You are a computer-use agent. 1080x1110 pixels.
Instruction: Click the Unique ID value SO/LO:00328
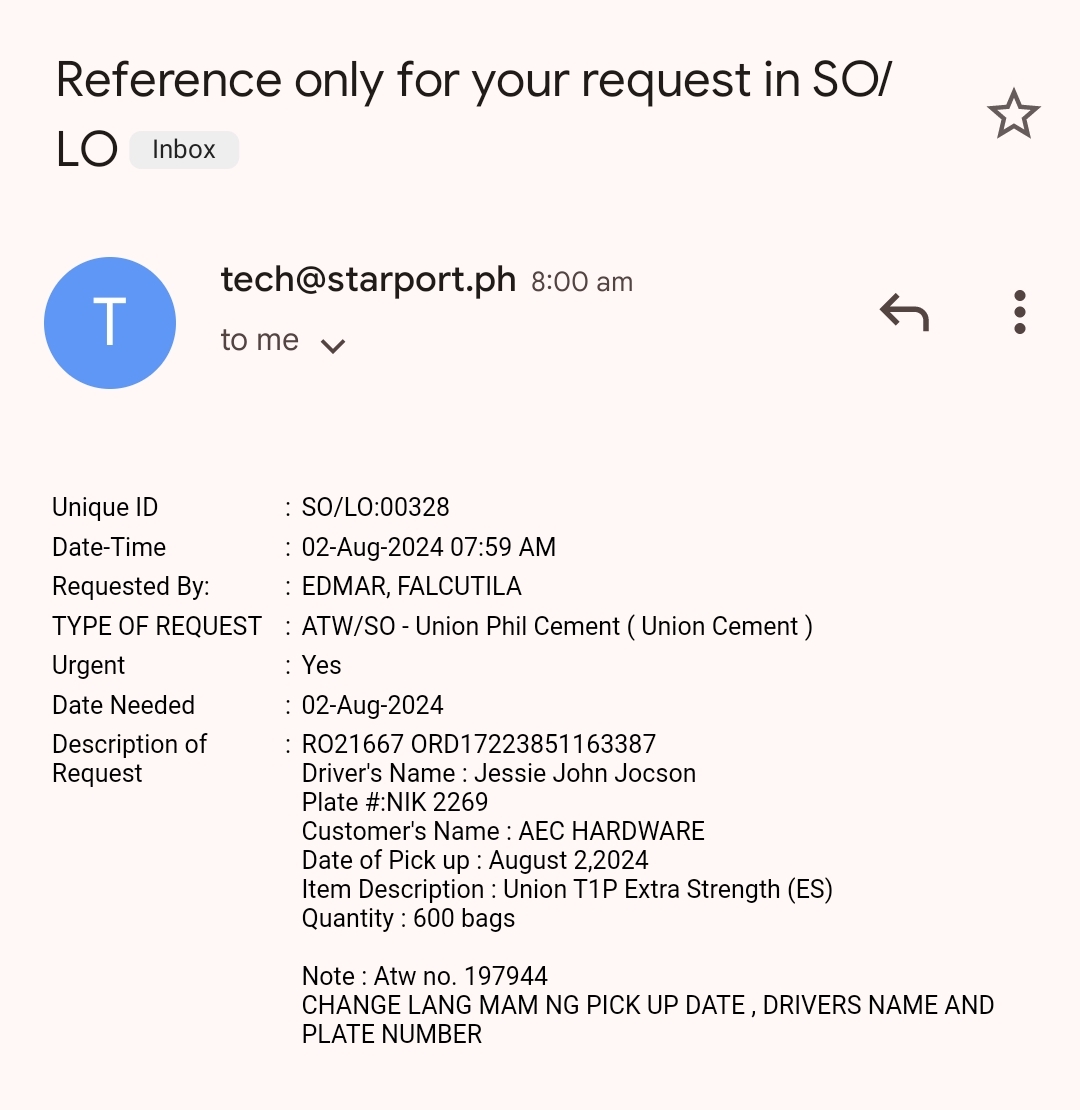(x=375, y=508)
